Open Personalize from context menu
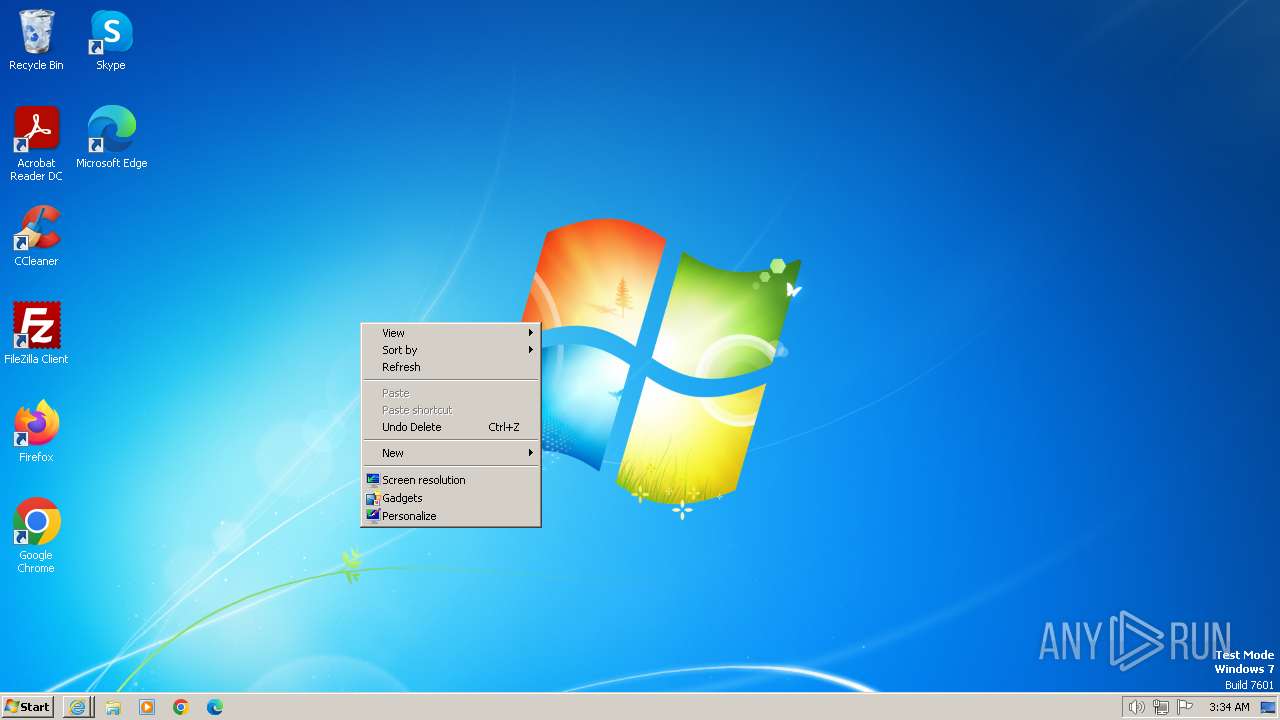The height and width of the screenshot is (720, 1280). (x=451, y=516)
